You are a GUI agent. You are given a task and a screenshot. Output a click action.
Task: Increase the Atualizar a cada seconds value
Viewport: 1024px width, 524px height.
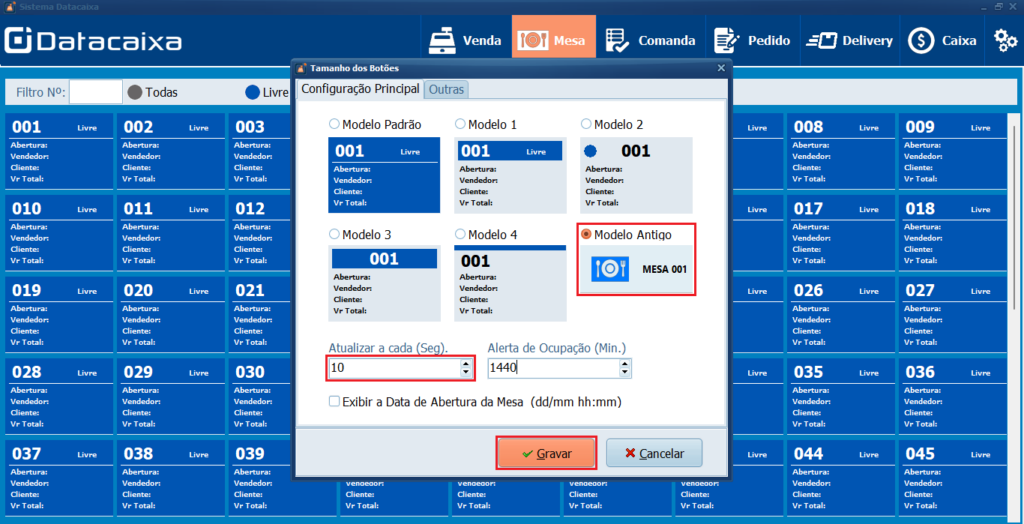pos(466,364)
